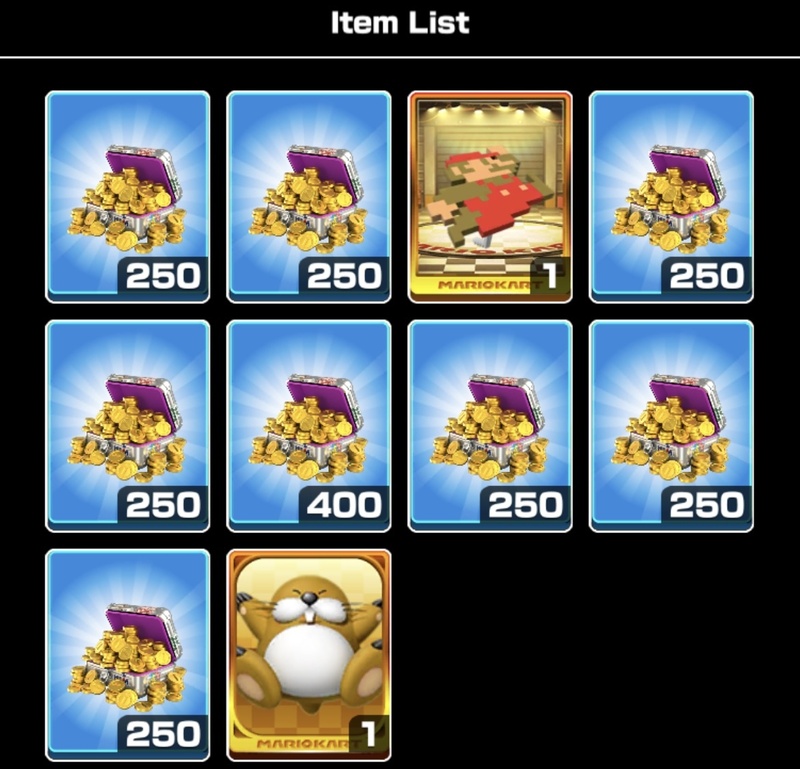Open the Monty Mole driver card
Viewport: 800px width, 769px height.
[x=309, y=655]
